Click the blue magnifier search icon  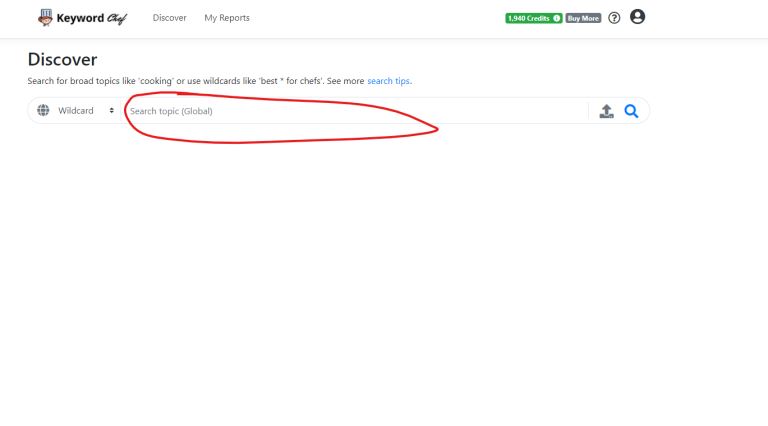pos(631,111)
